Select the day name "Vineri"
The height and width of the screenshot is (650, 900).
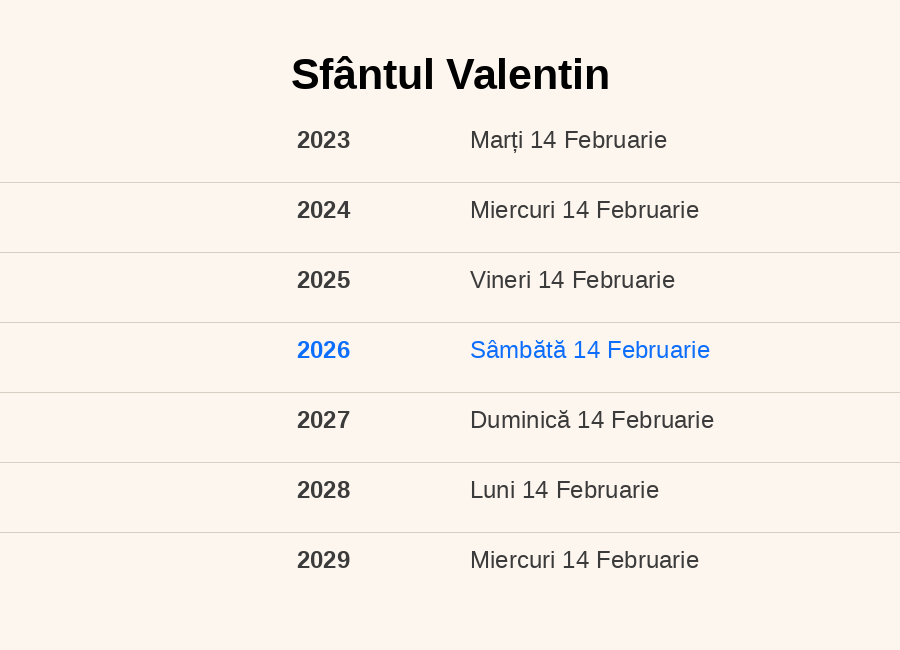(x=500, y=280)
